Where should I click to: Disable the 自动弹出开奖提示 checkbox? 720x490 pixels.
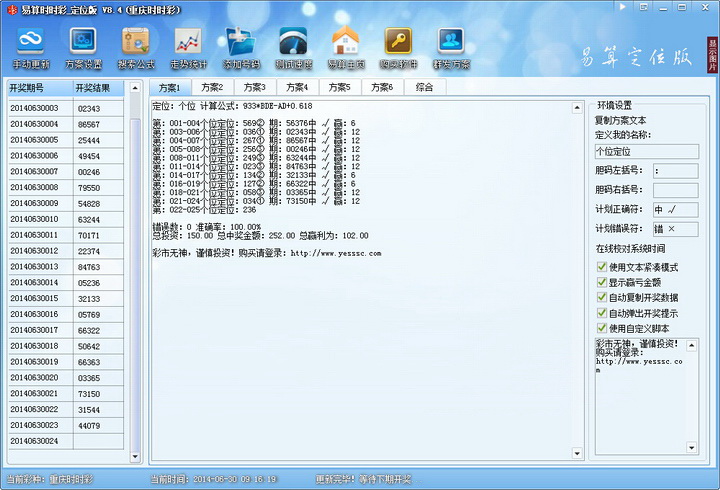[x=602, y=312]
